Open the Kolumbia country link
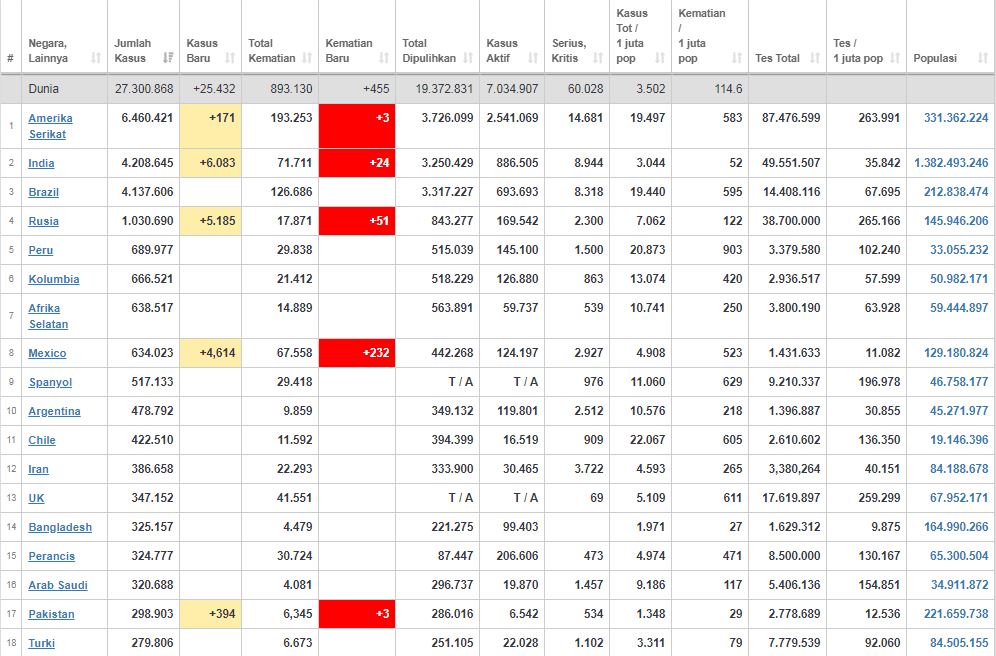 54,279
